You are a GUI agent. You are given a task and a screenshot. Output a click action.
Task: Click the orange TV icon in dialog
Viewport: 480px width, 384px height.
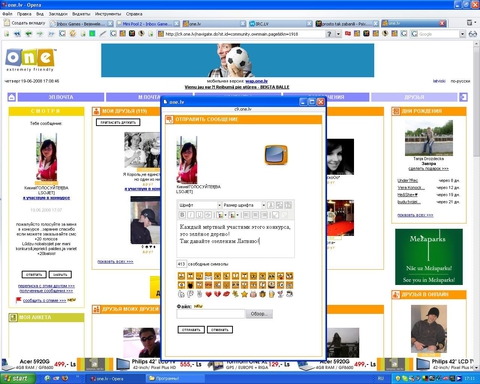(276, 154)
